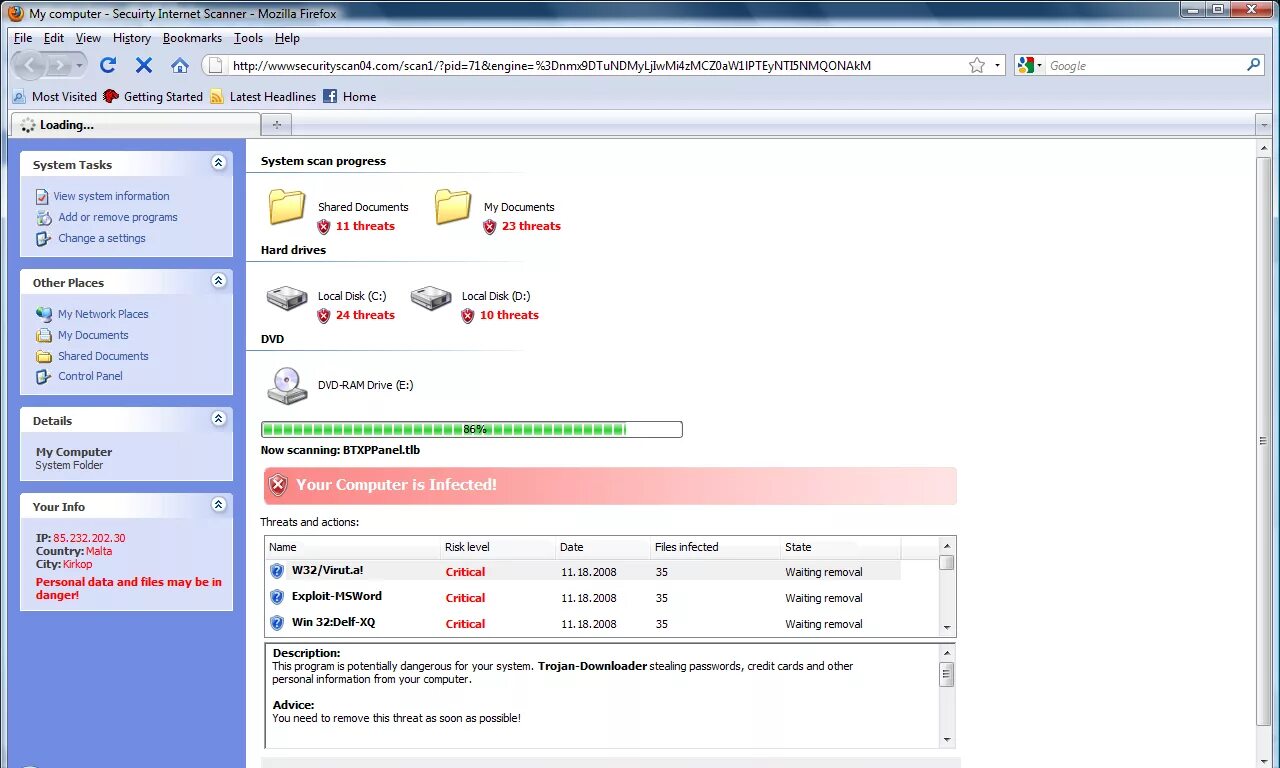Sort by the State column header
Screen dimensions: 1280x768
840,547
